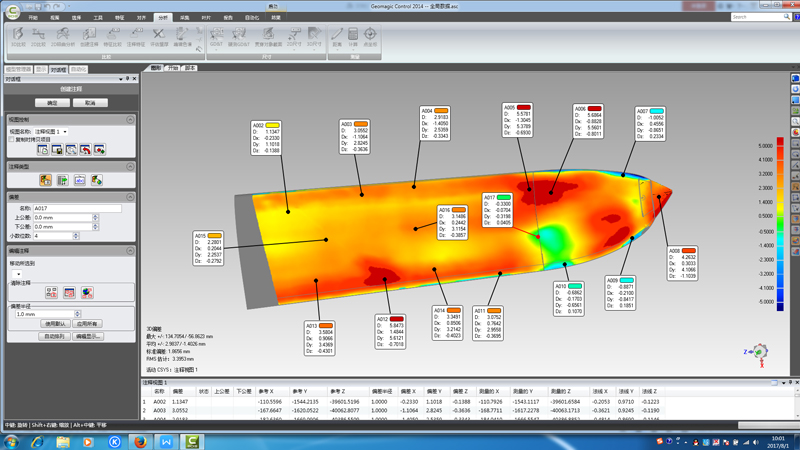This screenshot has width=800, height=450.
Task: Open the 计算 (Calculate) tool icon
Action: 353,36
